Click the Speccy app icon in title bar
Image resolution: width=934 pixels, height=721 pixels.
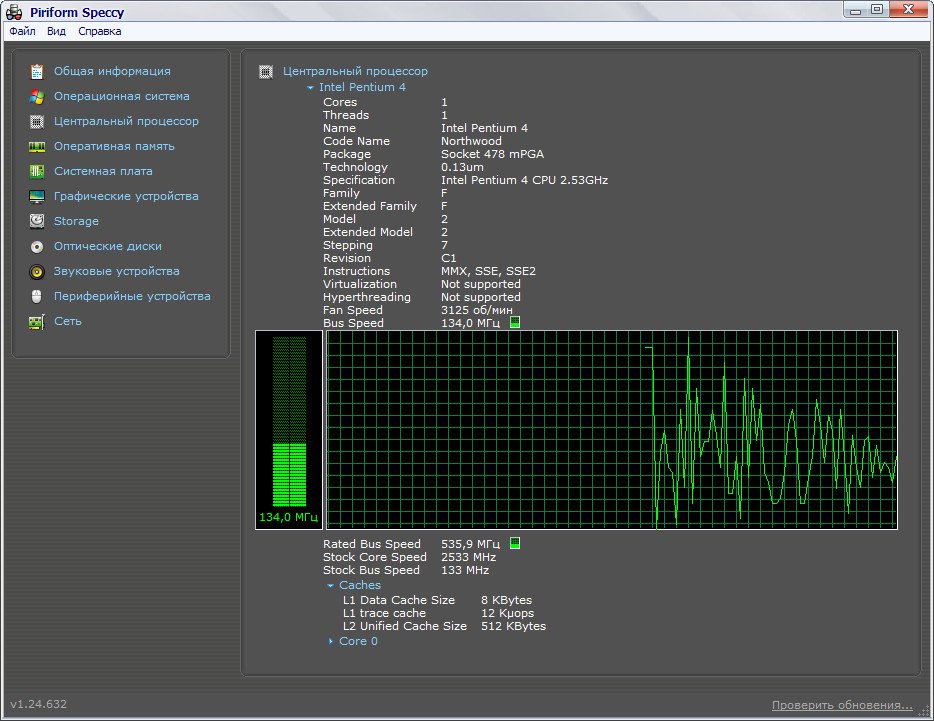coord(14,12)
